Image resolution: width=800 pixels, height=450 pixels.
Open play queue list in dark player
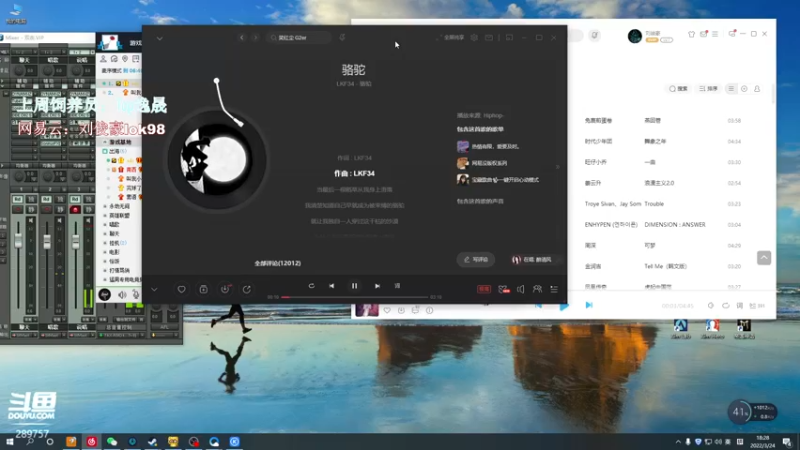pos(554,289)
